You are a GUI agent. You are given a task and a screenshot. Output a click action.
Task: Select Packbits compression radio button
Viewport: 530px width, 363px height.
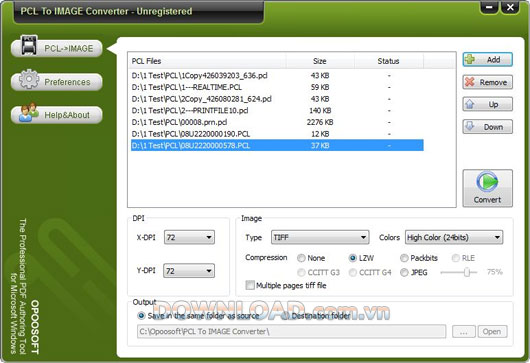(x=404, y=258)
